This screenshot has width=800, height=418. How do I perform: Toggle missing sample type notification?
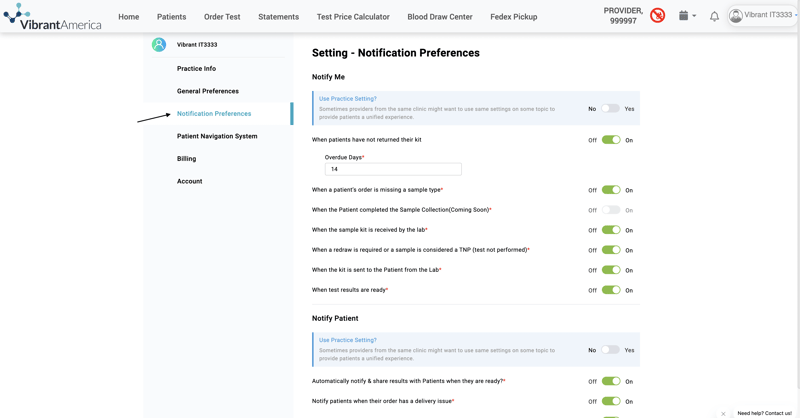click(611, 190)
